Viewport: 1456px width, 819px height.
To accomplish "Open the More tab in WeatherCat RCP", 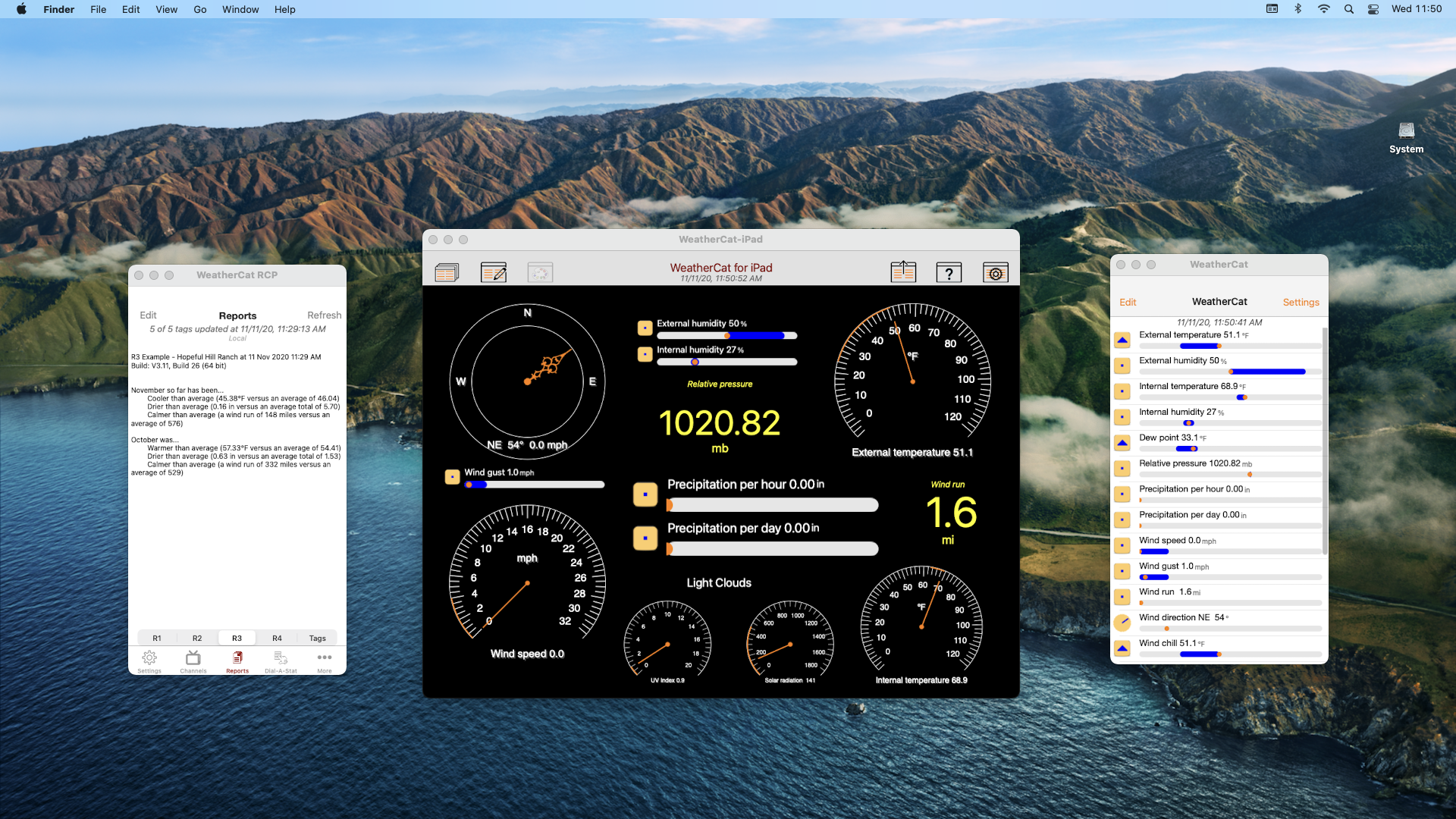I will click(325, 661).
